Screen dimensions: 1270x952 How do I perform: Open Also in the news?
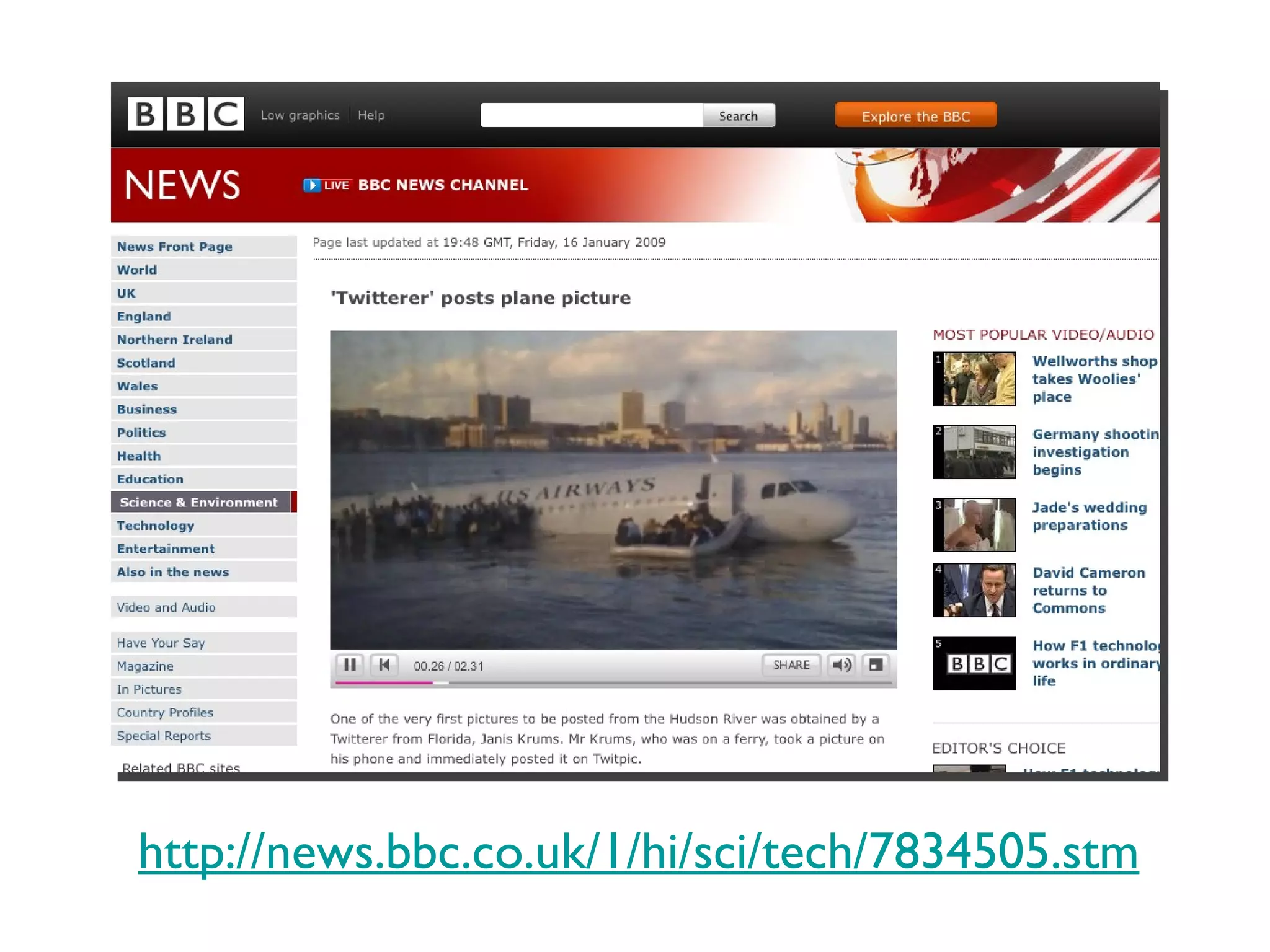click(204, 572)
